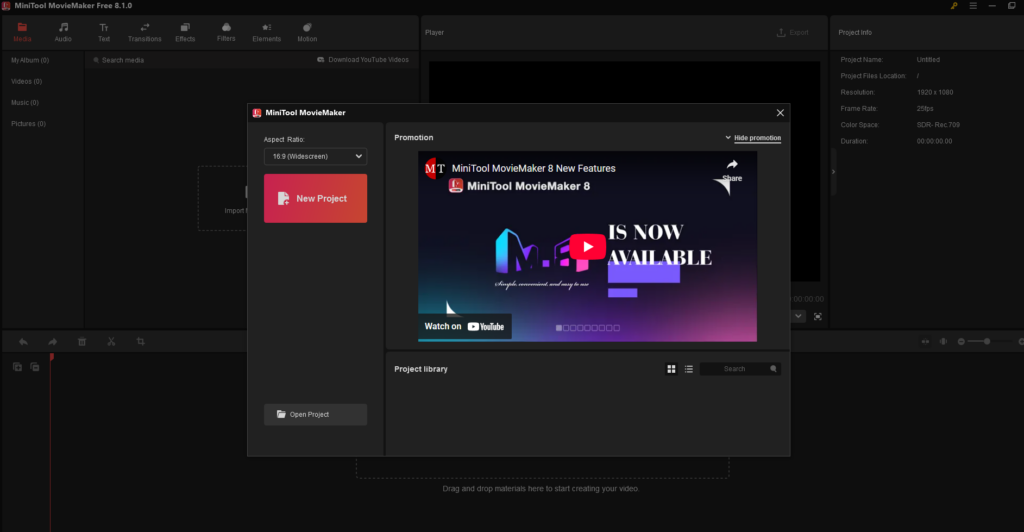
Task: Open the Player dropdown beside the fullscreen icon
Action: click(798, 317)
